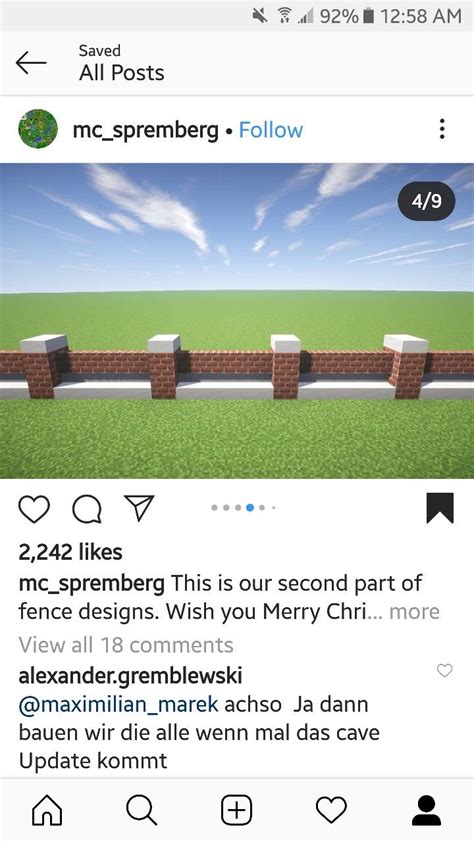Open the Profile tab icon

click(426, 810)
